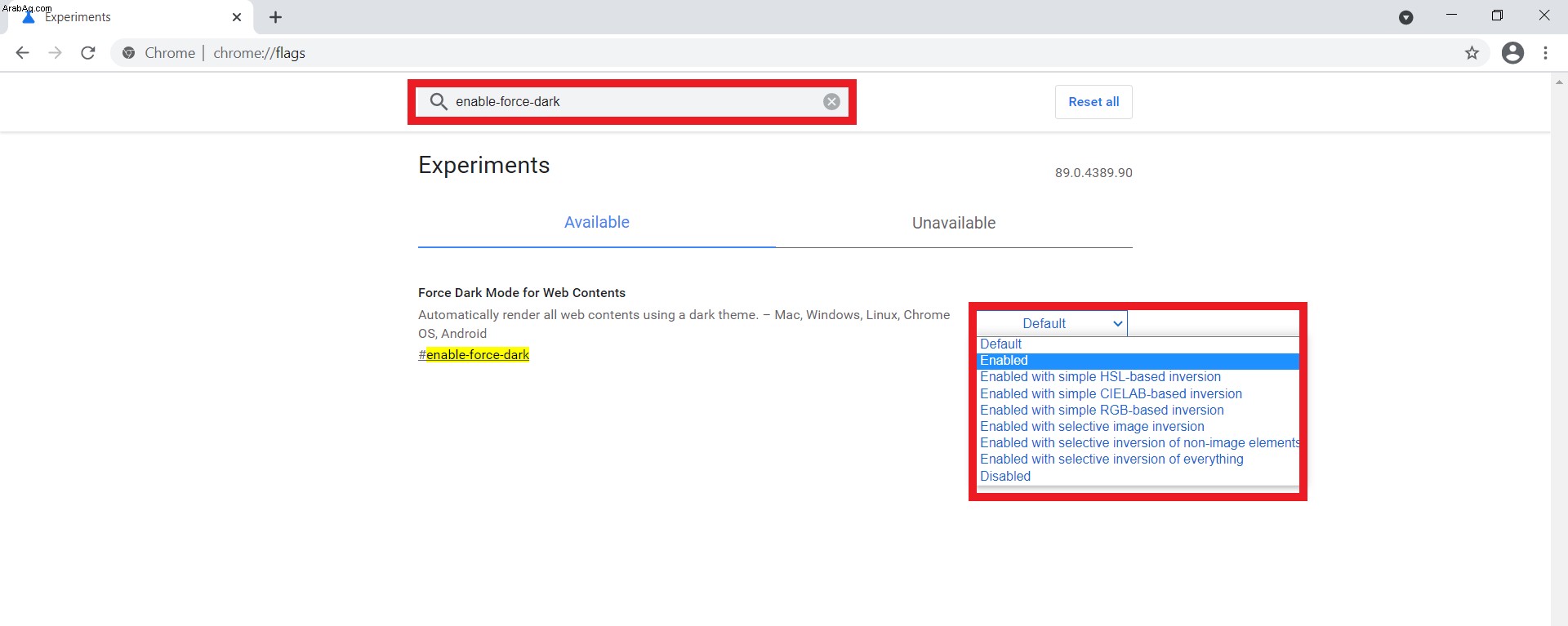The image size is (1568, 626).
Task: Open the tab search dropdown circle icon
Action: pyautogui.click(x=1406, y=17)
